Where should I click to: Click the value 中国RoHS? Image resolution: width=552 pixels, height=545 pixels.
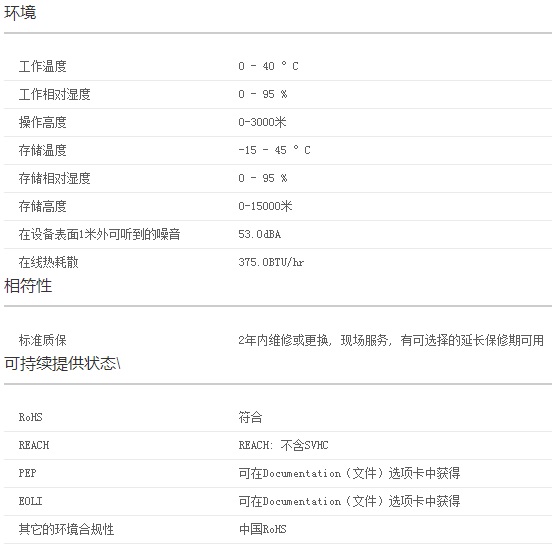tap(263, 529)
